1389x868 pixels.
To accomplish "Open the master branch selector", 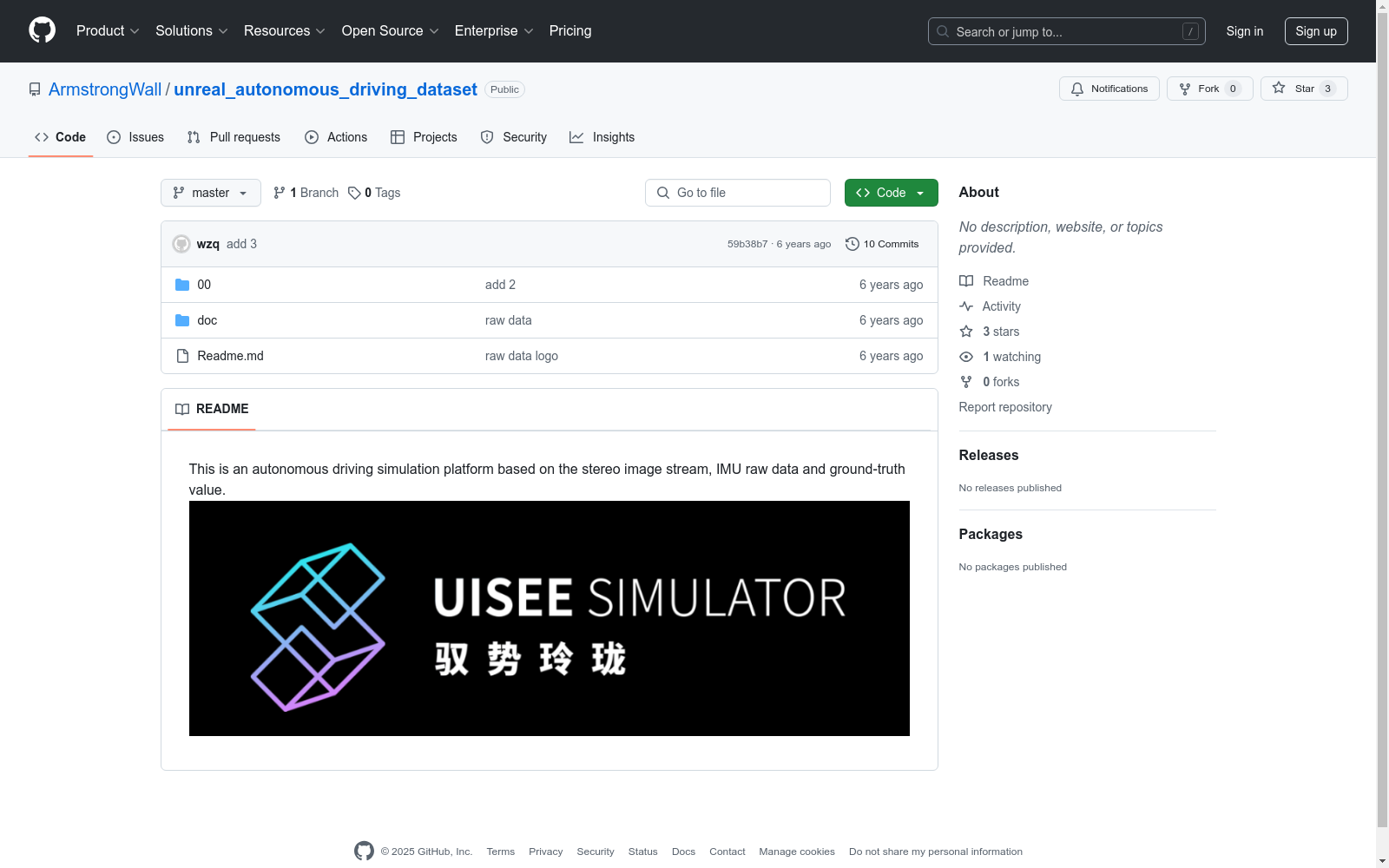I will click(211, 193).
